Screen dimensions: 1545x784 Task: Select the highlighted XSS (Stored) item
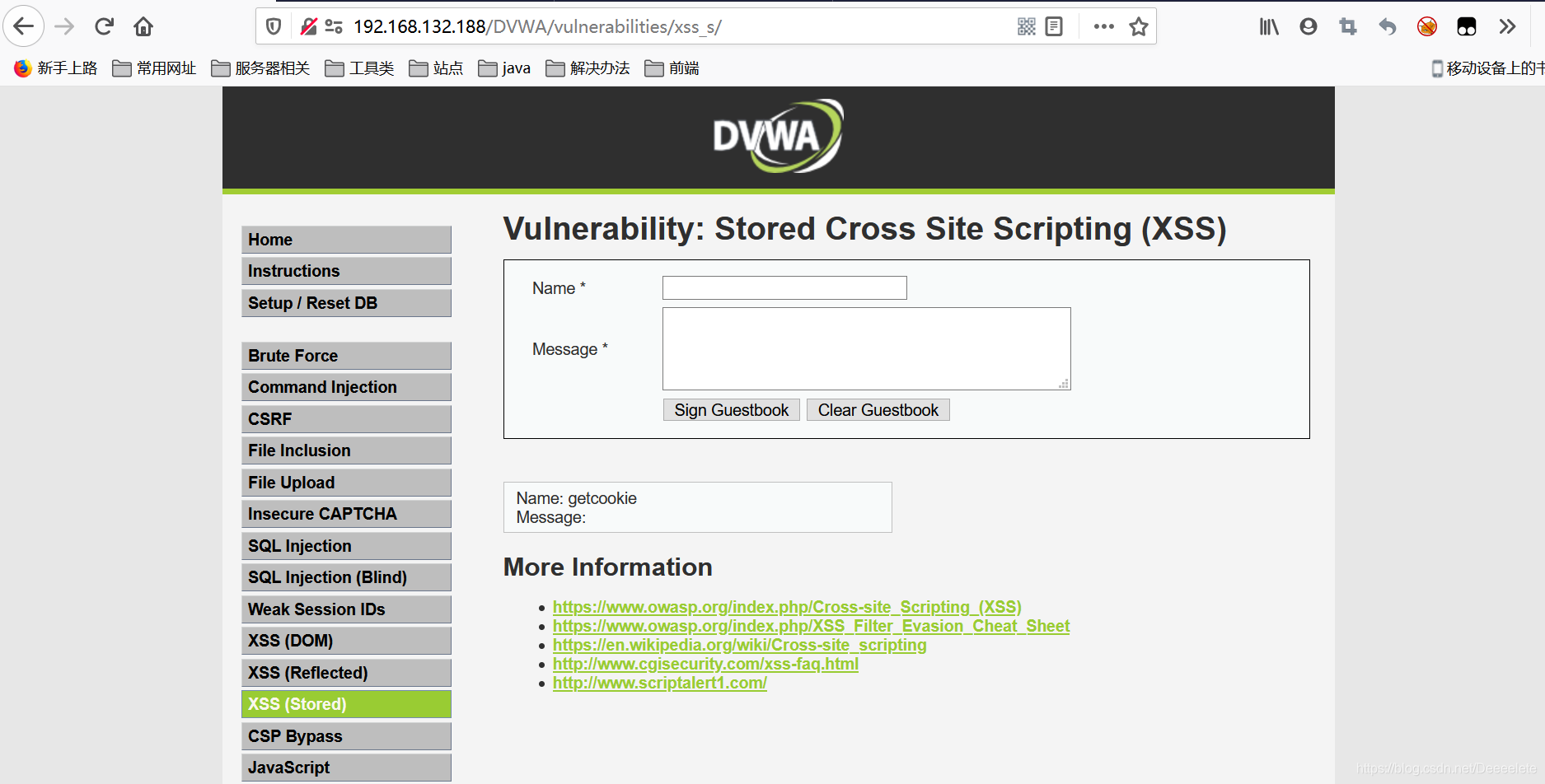pyautogui.click(x=346, y=704)
